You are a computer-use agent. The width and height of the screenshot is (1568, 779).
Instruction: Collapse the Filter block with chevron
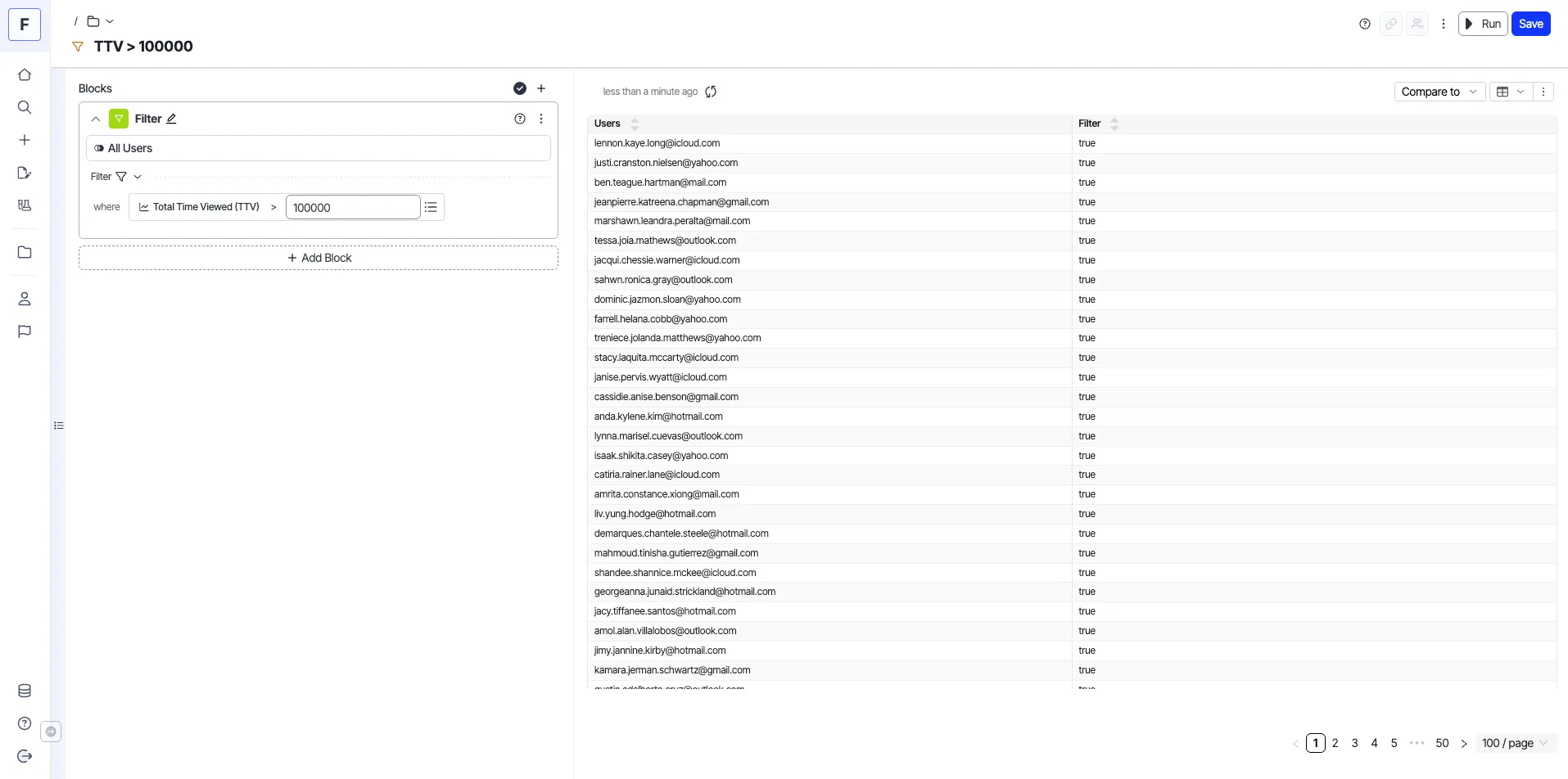tap(96, 119)
